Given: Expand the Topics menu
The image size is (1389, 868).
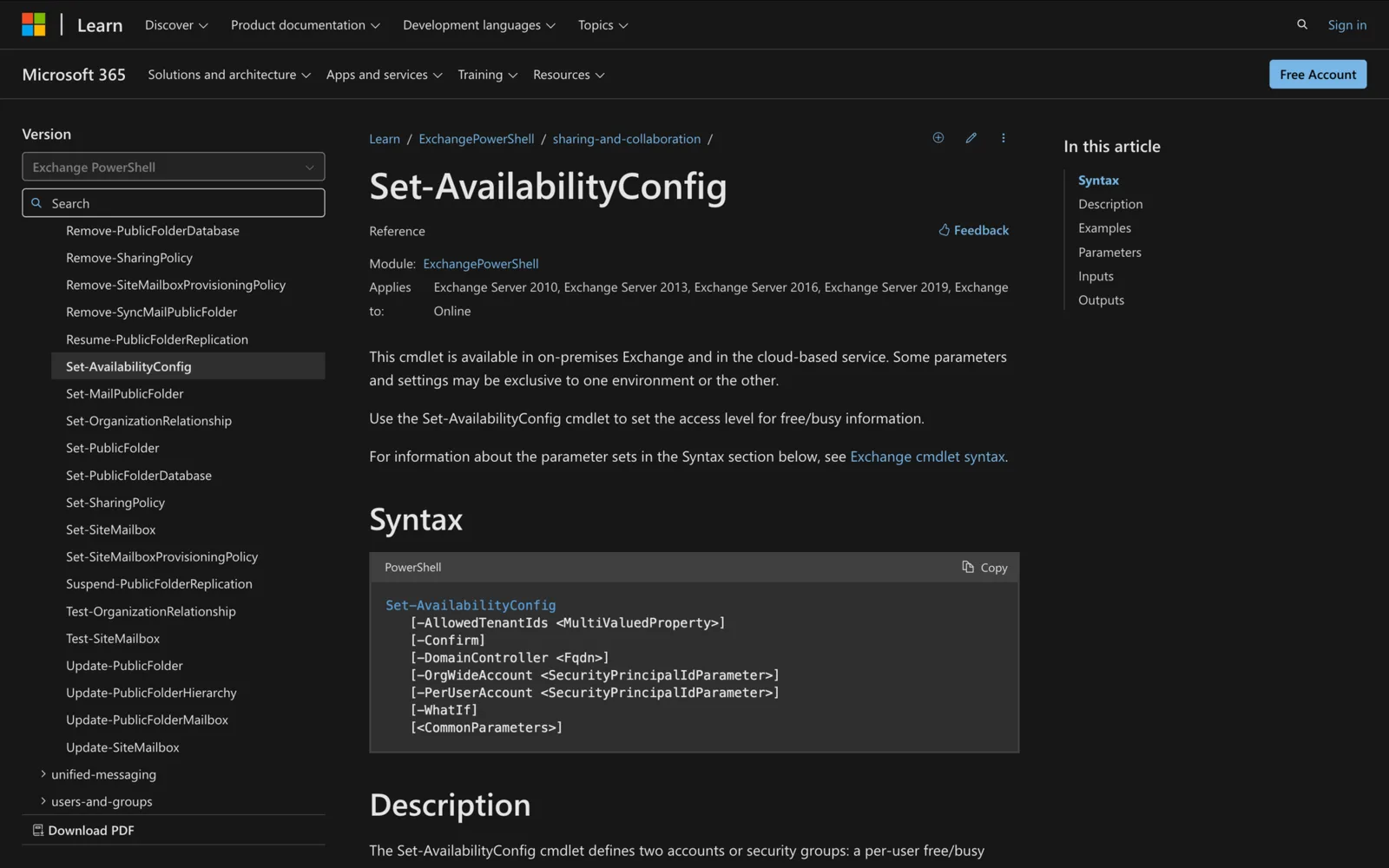Looking at the screenshot, I should click(x=603, y=25).
